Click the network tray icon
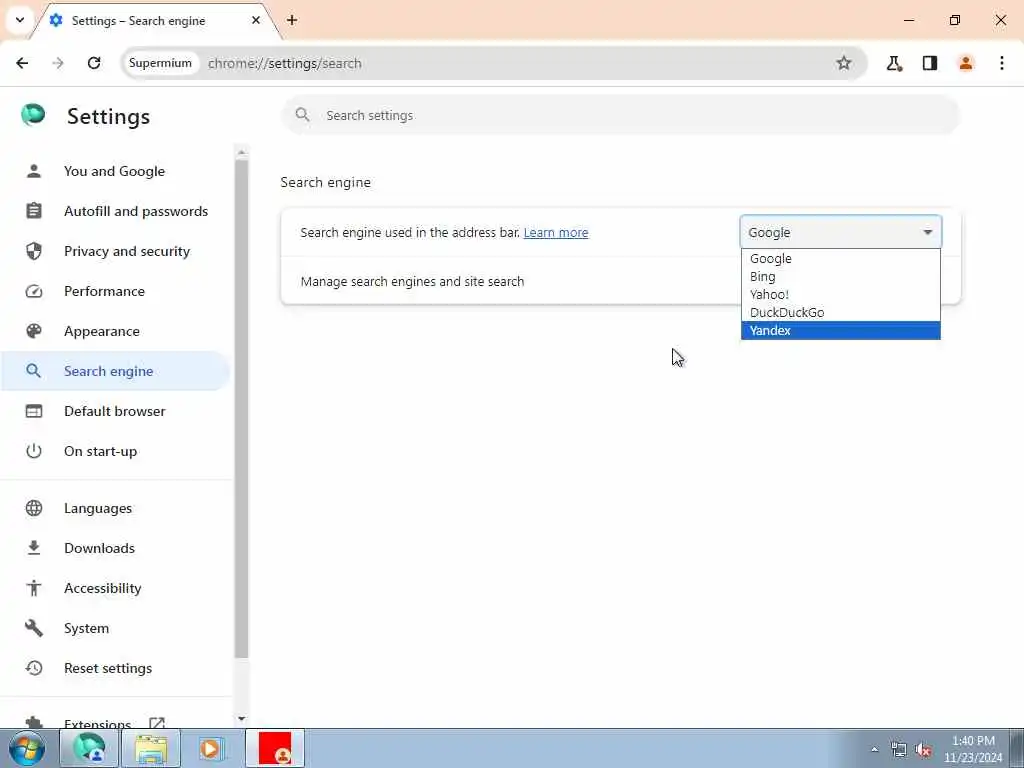This screenshot has width=1024, height=768. click(x=899, y=750)
